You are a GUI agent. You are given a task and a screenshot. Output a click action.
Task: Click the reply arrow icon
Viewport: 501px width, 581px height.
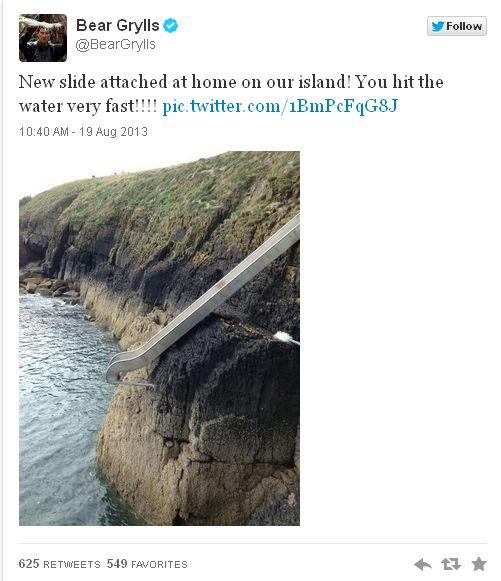(x=423, y=565)
